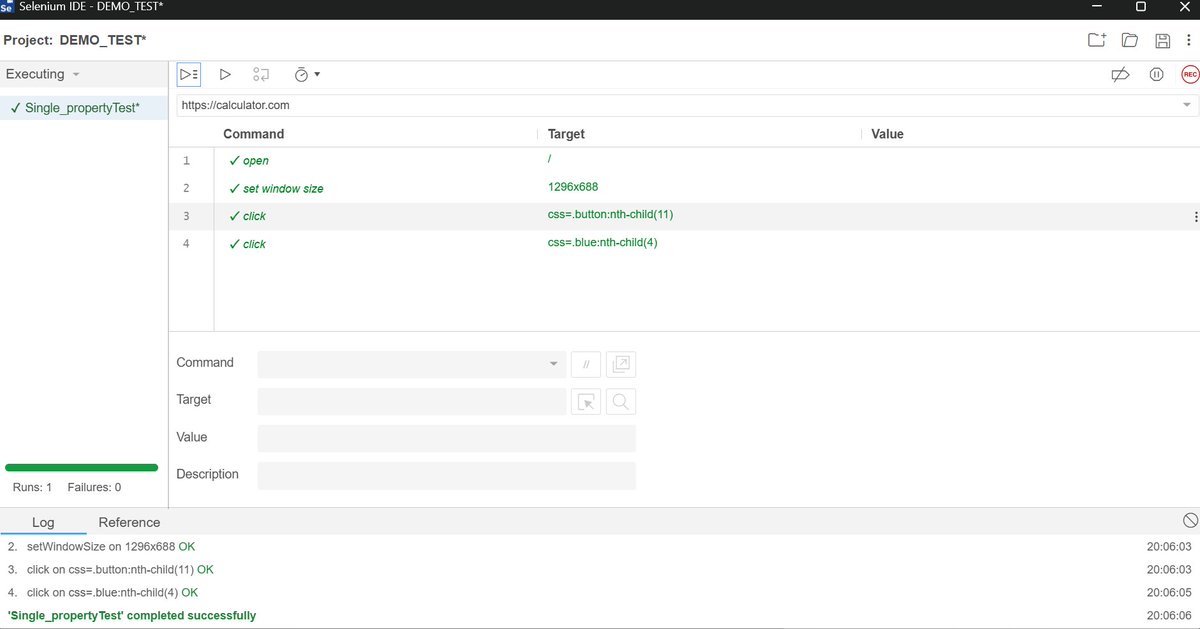
Task: Switch to the Reference tab
Action: pos(129,522)
